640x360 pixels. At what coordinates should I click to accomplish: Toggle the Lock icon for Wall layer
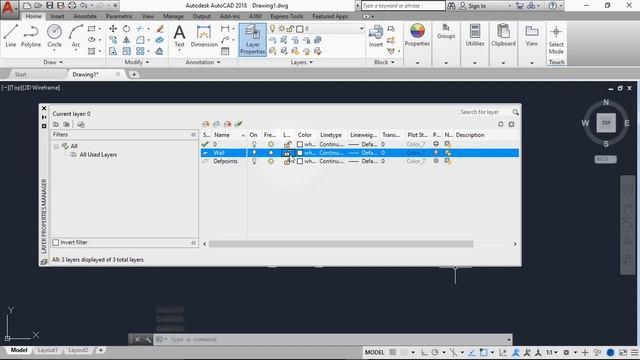coord(287,153)
